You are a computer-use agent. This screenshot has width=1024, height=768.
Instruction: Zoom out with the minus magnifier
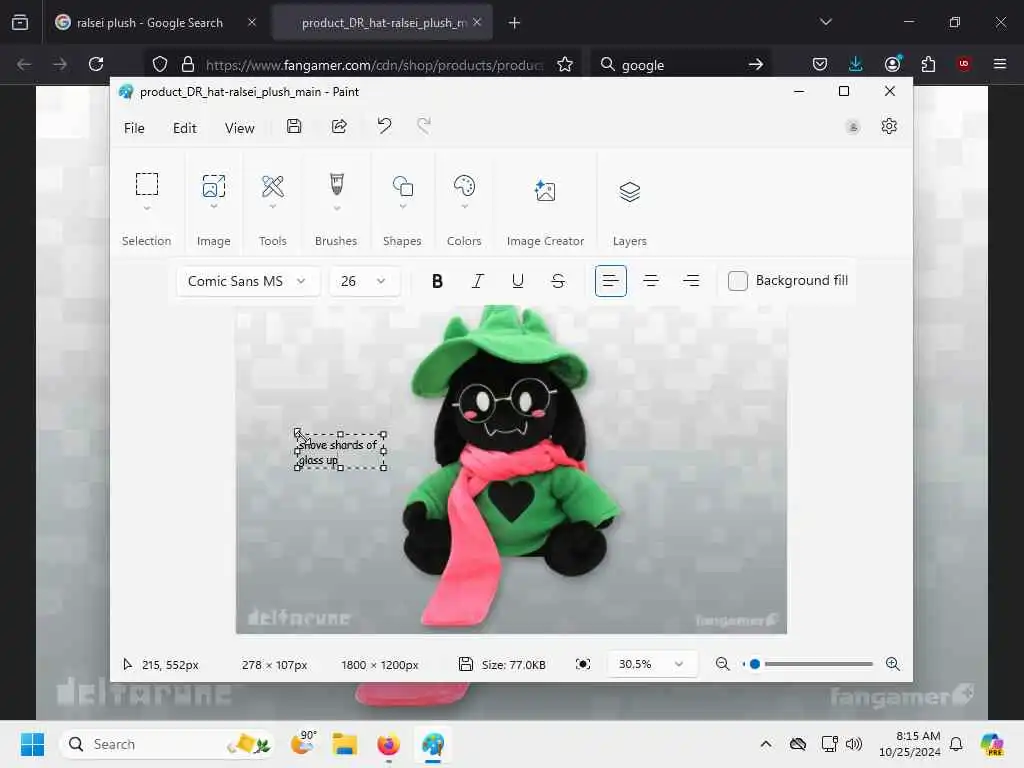click(x=722, y=664)
